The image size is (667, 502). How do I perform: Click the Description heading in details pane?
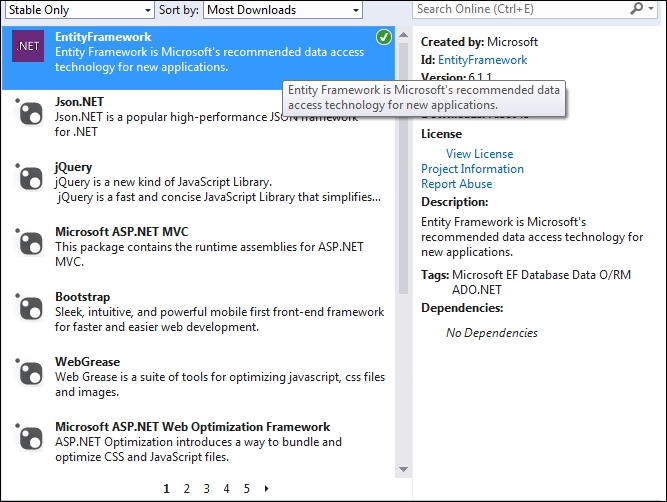point(455,202)
